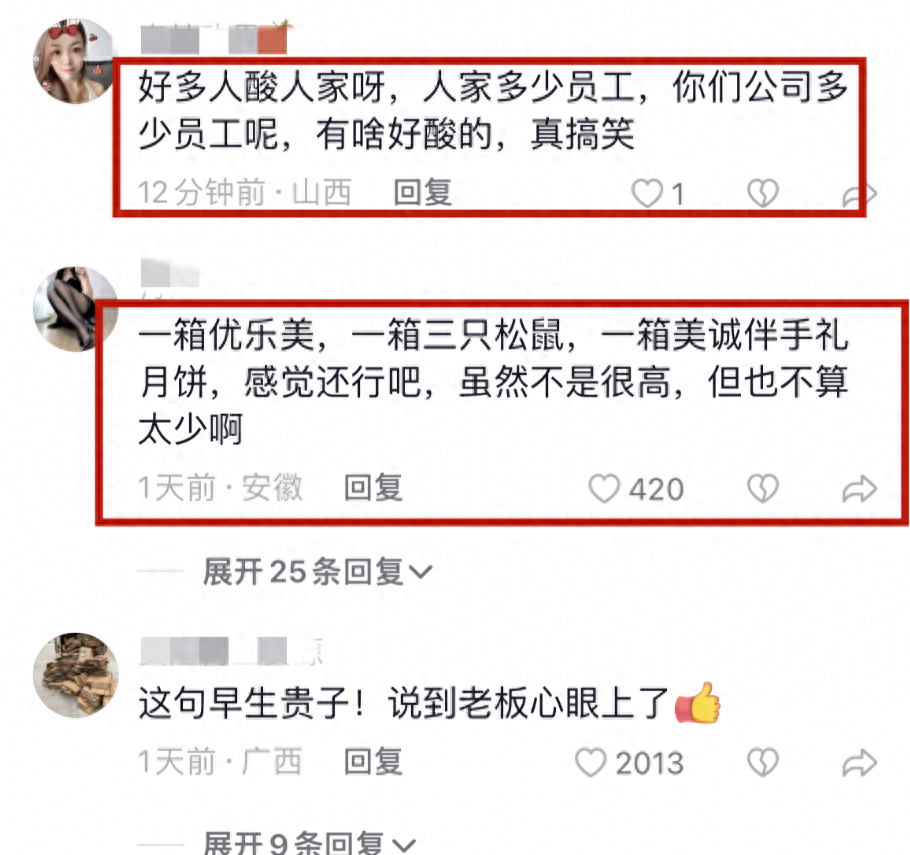
Task: Share the Anhui comment using arrow icon
Action: click(x=860, y=489)
